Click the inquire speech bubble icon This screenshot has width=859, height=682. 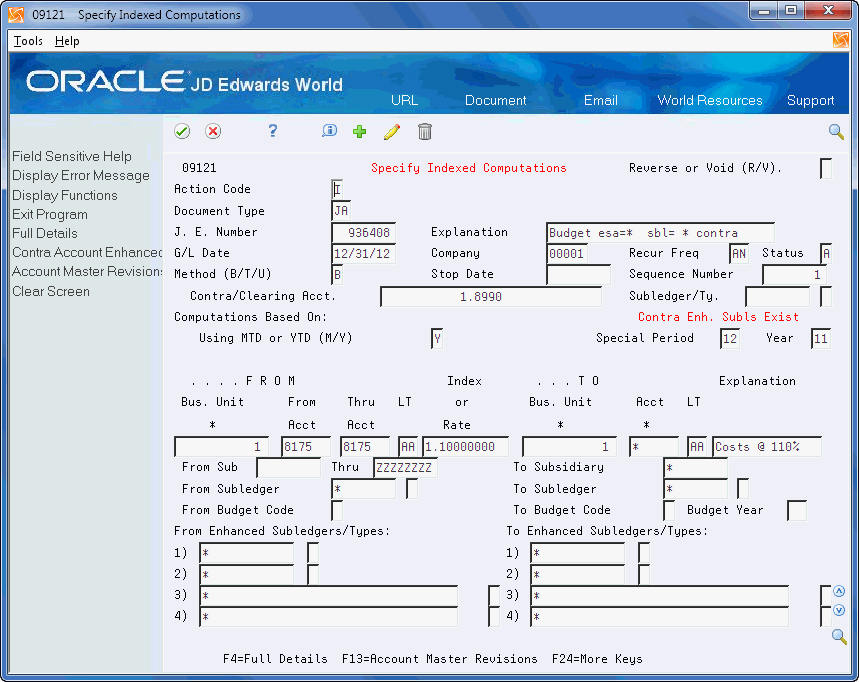[329, 131]
